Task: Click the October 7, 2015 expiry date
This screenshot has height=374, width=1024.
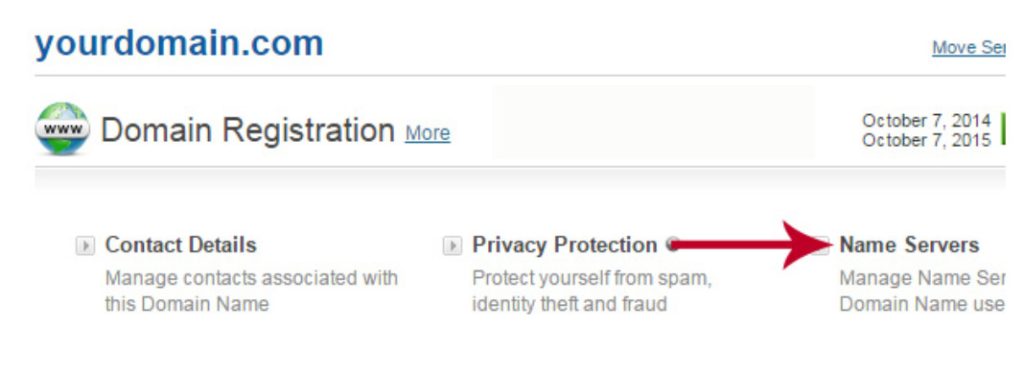Action: [927, 140]
